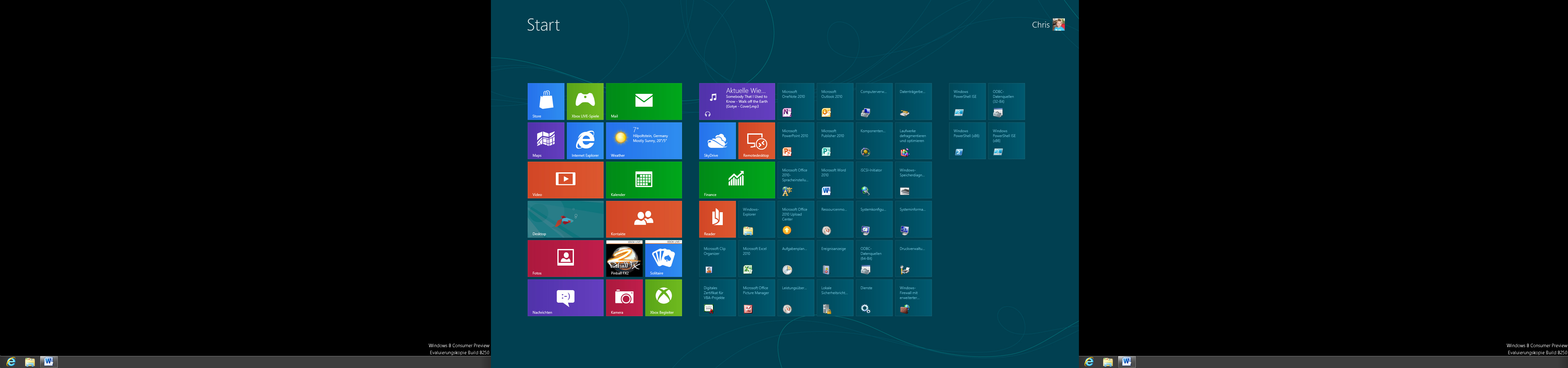
Task: Open the iSCSI-Initiator tile
Action: (x=874, y=180)
